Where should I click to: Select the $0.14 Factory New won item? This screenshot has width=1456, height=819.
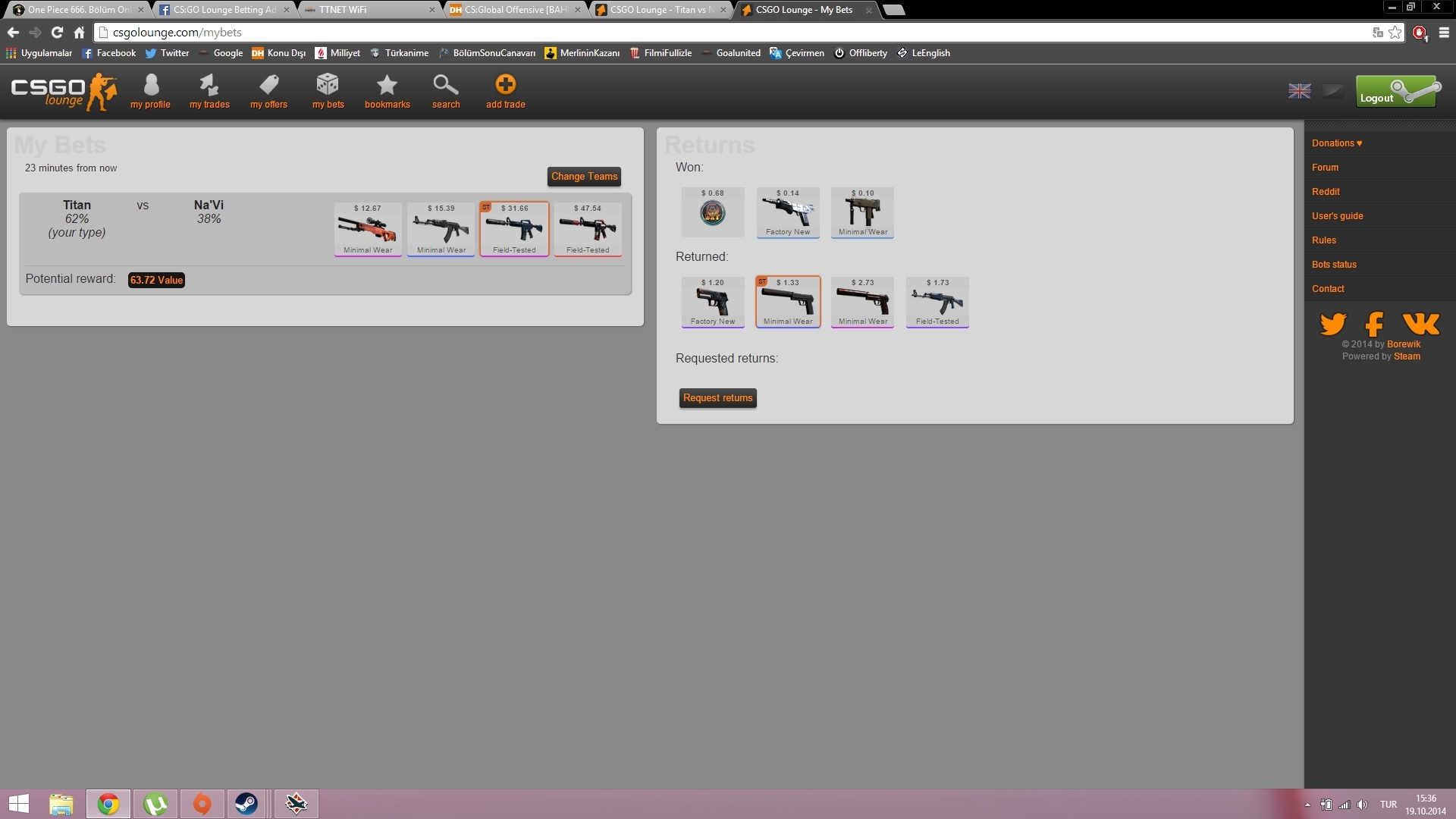(788, 212)
